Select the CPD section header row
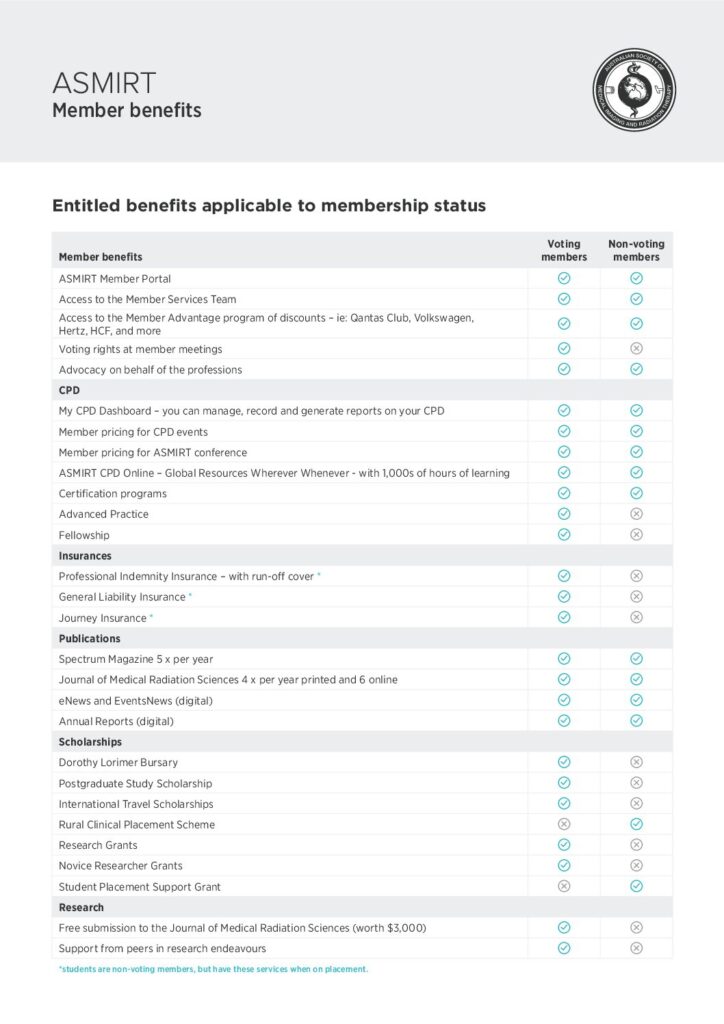This screenshot has height=1024, width=724. click(362, 390)
